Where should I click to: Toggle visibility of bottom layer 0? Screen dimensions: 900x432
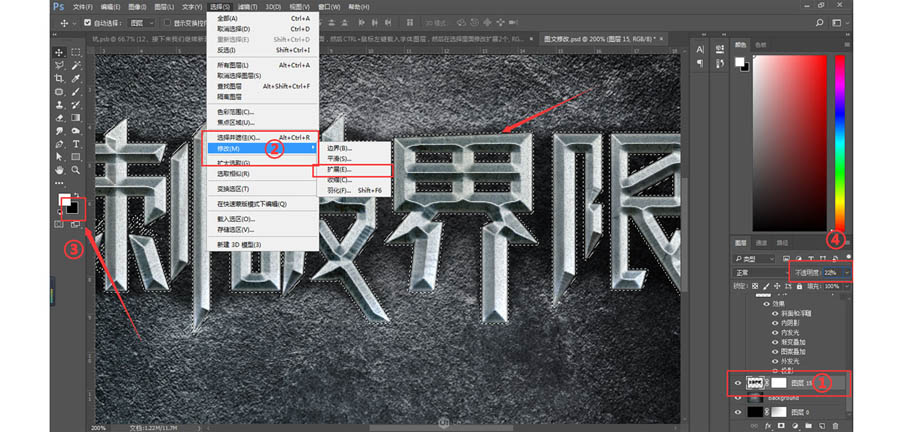(738, 412)
